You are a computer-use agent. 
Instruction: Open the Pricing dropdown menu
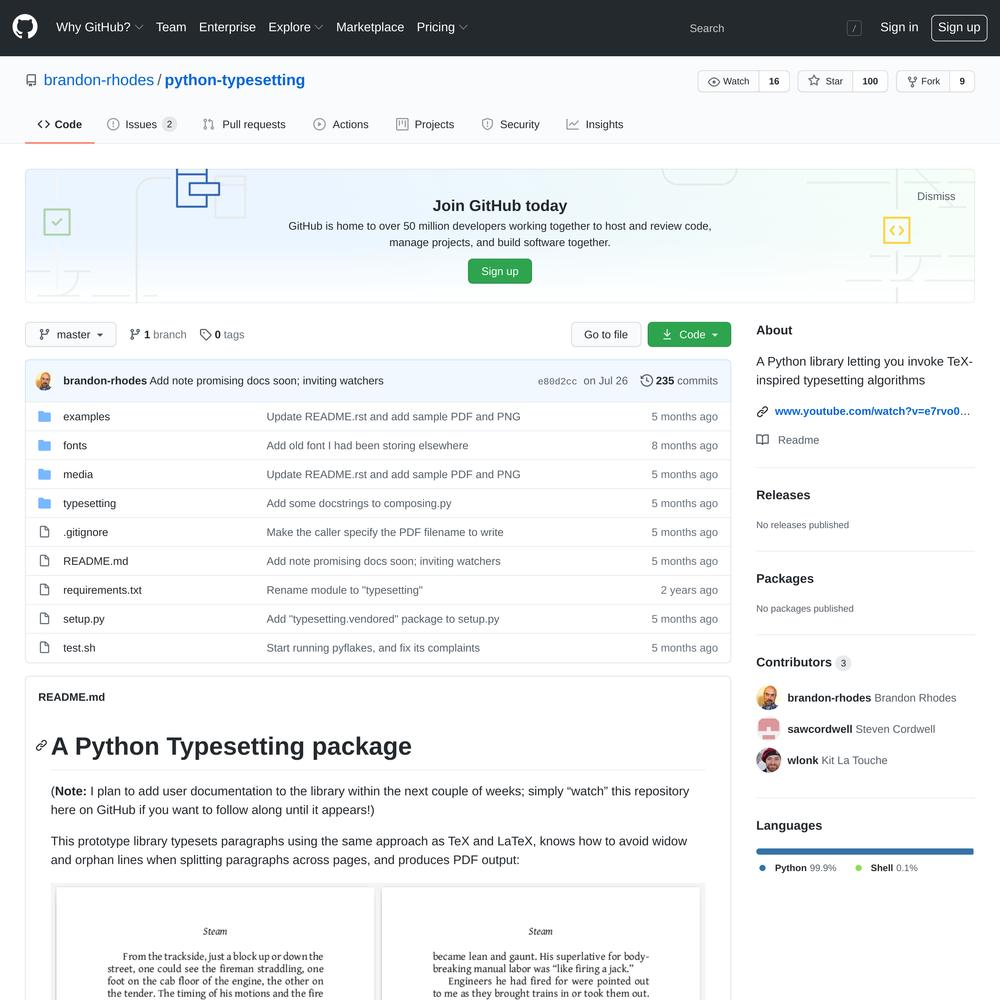coord(442,27)
